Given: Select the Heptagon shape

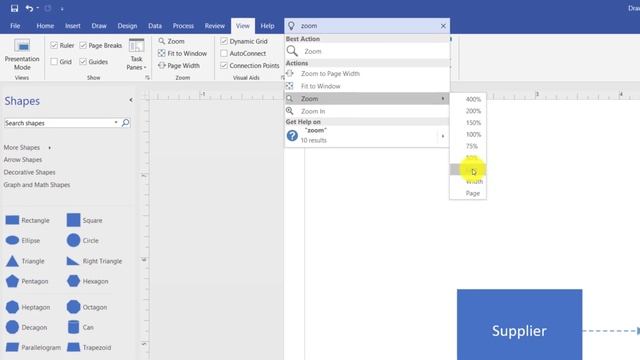Looking at the screenshot, I should coord(28,307).
